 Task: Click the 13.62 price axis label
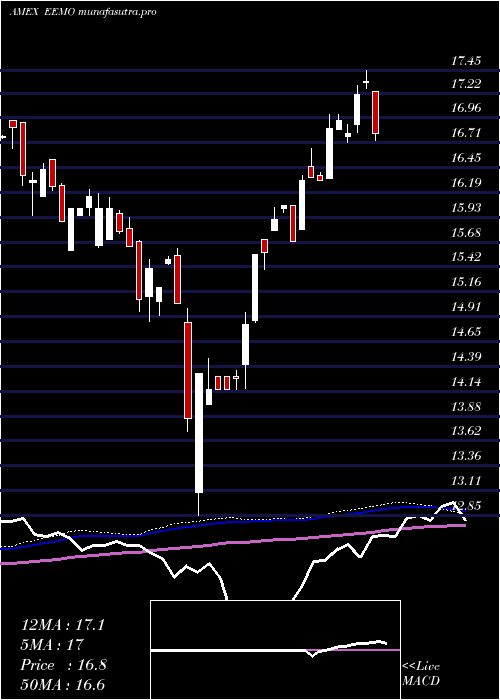coord(466,431)
